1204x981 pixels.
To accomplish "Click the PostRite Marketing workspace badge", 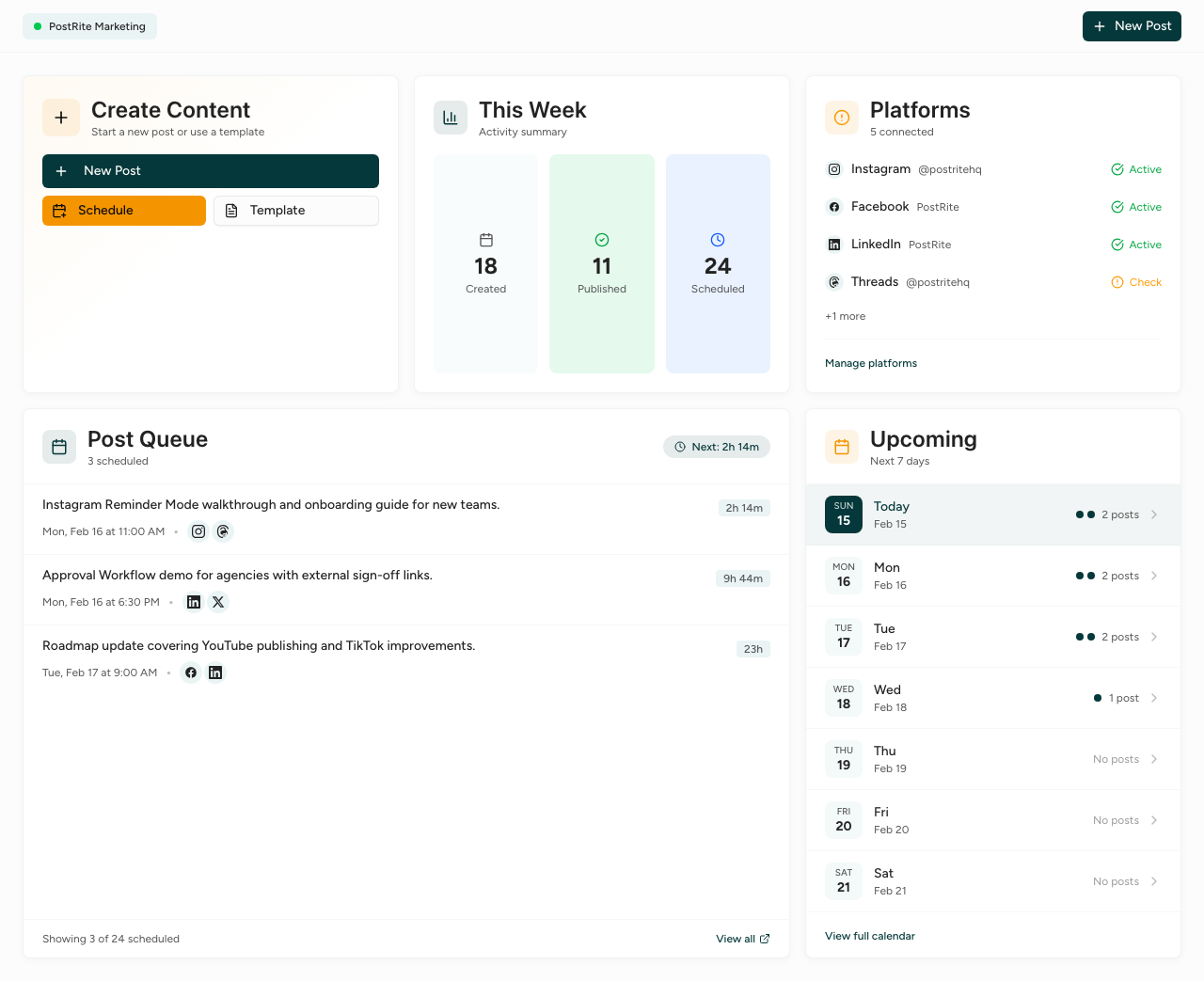I will 89,26.
